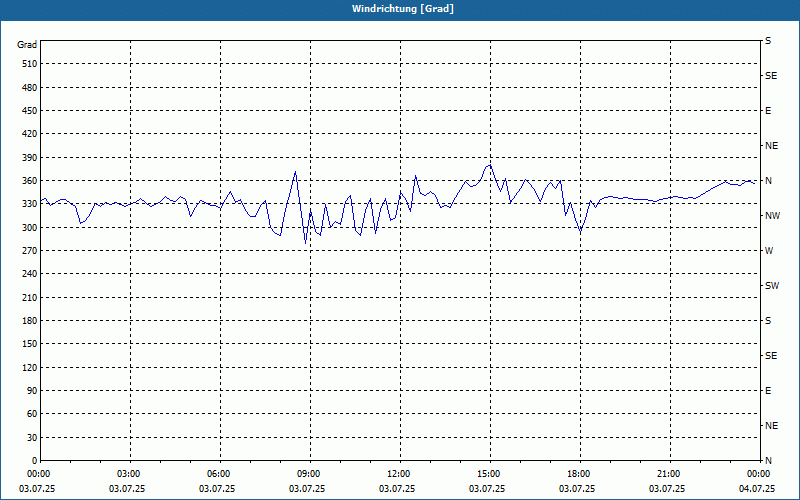
Task: Click the 450 y-axis label
Action: pos(30,111)
